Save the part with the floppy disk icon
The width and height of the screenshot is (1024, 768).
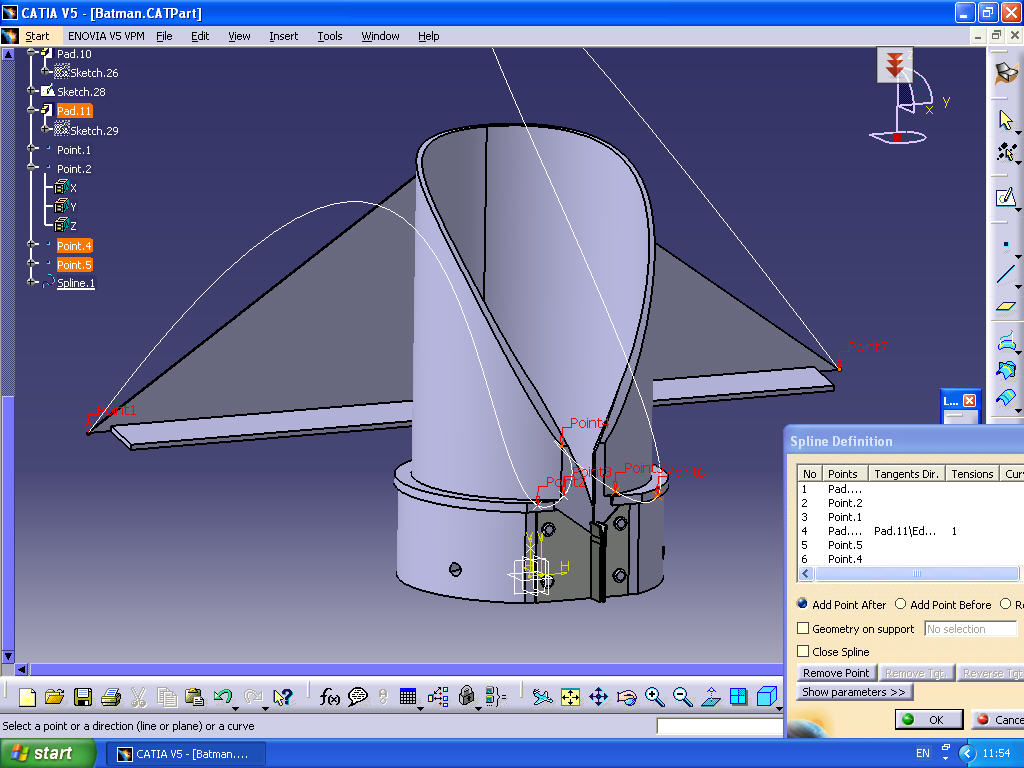83,697
